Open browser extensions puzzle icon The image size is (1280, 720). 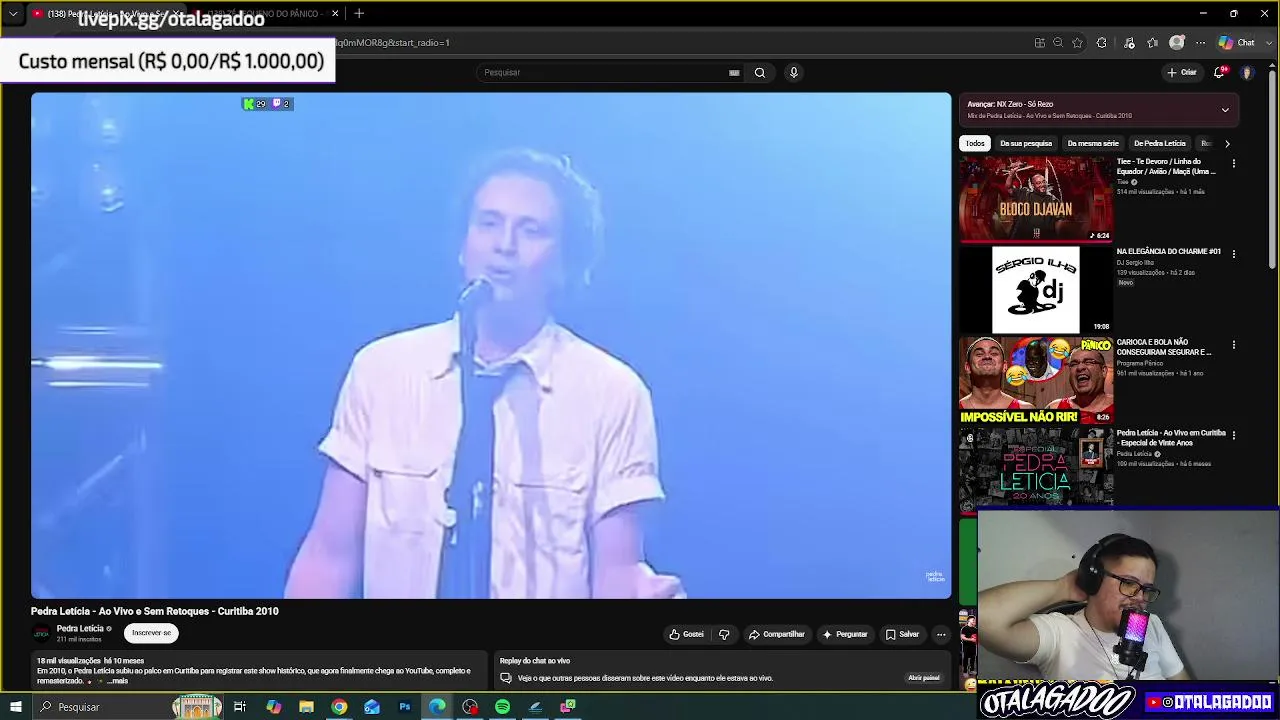click(1102, 43)
